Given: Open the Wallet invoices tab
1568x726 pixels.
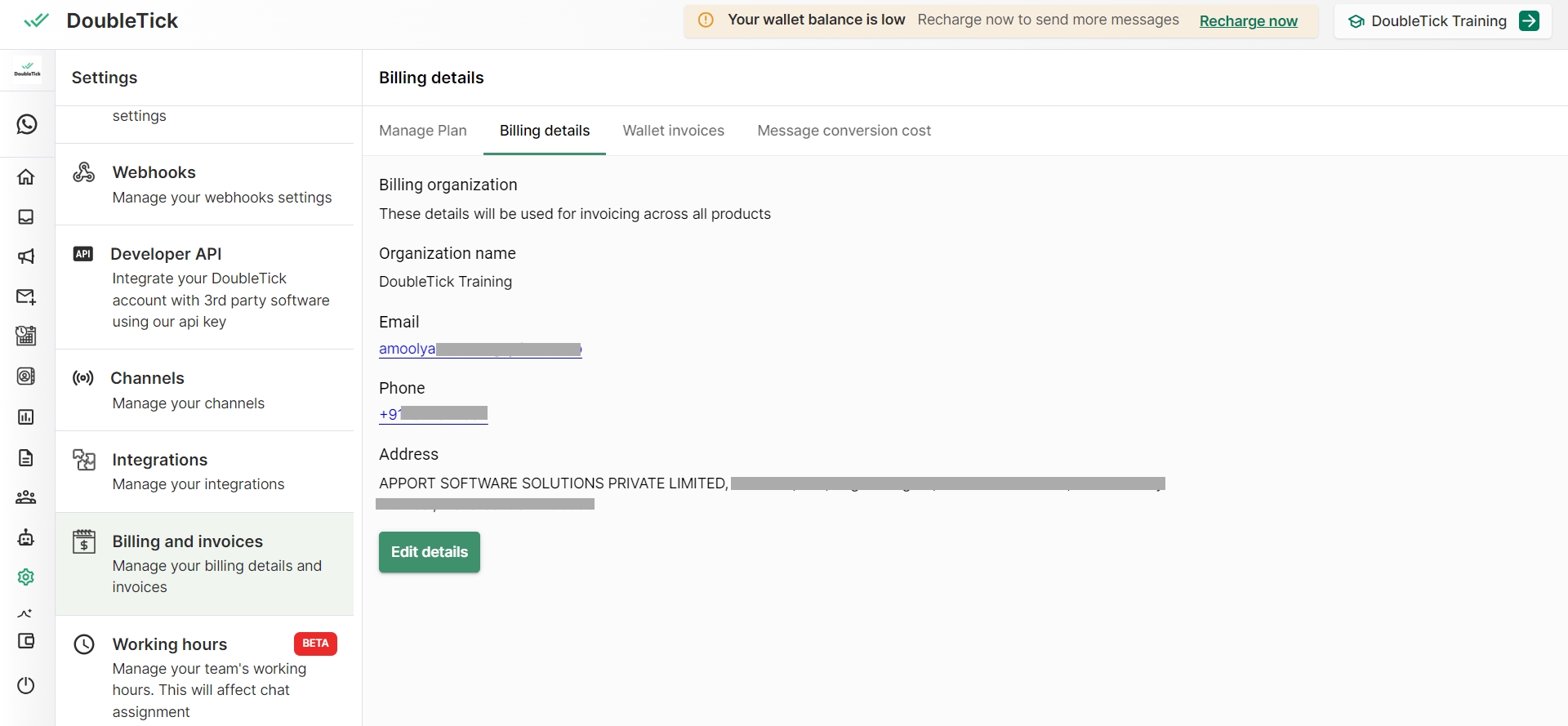Looking at the screenshot, I should (673, 131).
